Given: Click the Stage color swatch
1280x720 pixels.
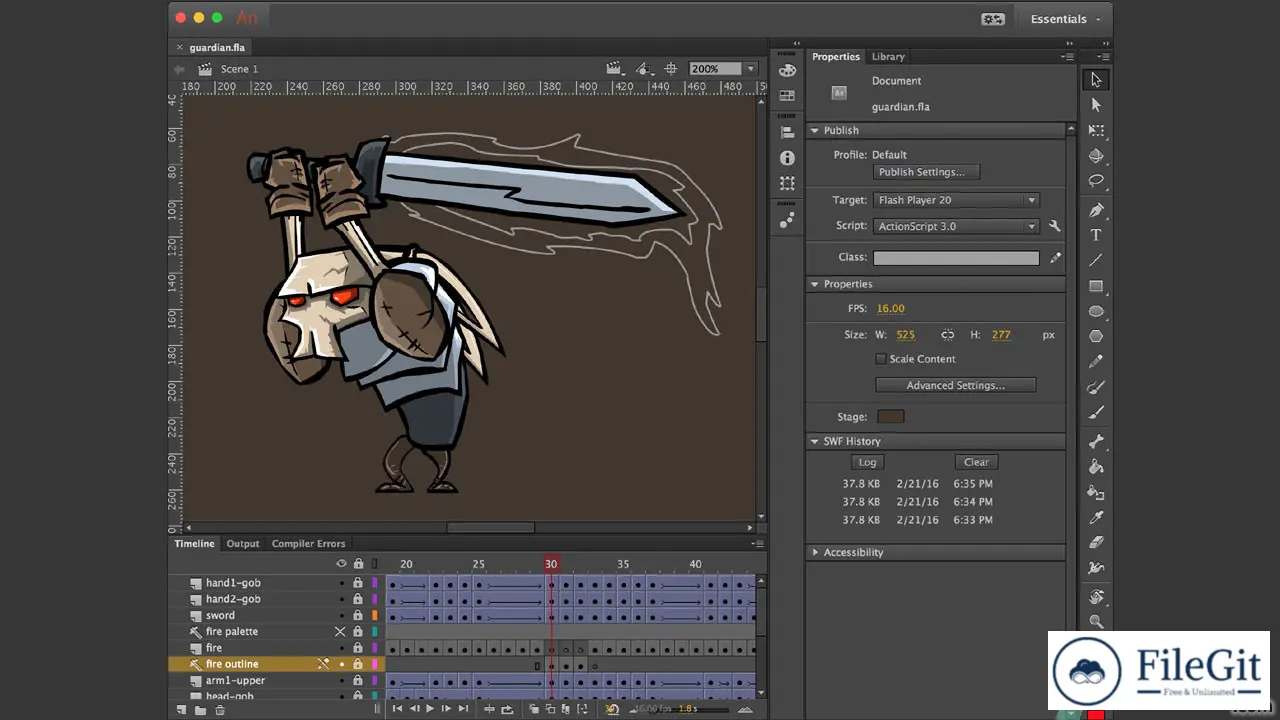Looking at the screenshot, I should tap(890, 416).
